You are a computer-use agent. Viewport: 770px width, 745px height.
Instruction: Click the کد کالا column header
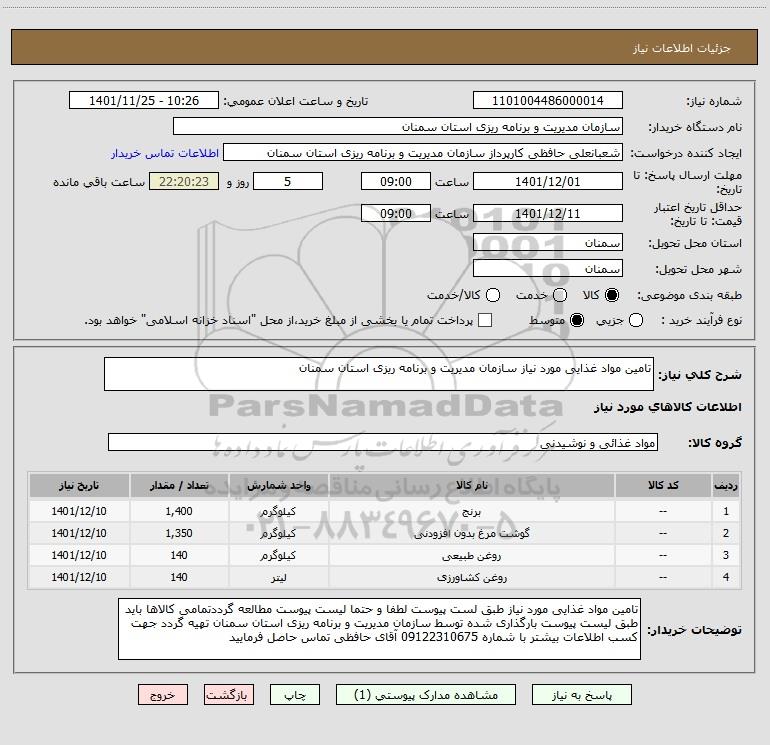[x=663, y=485]
